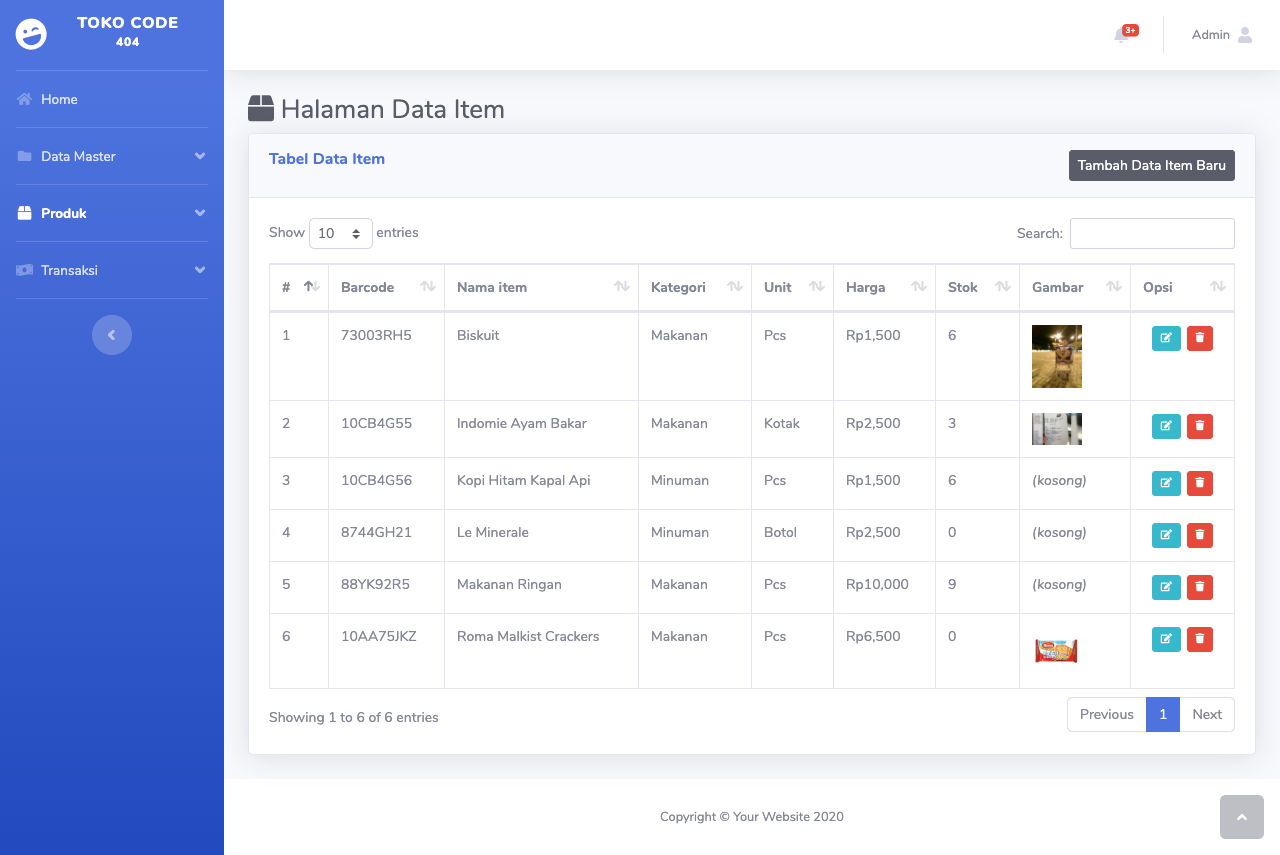Expand the Produk chevron
Viewport: 1280px width, 855px height.
click(200, 213)
